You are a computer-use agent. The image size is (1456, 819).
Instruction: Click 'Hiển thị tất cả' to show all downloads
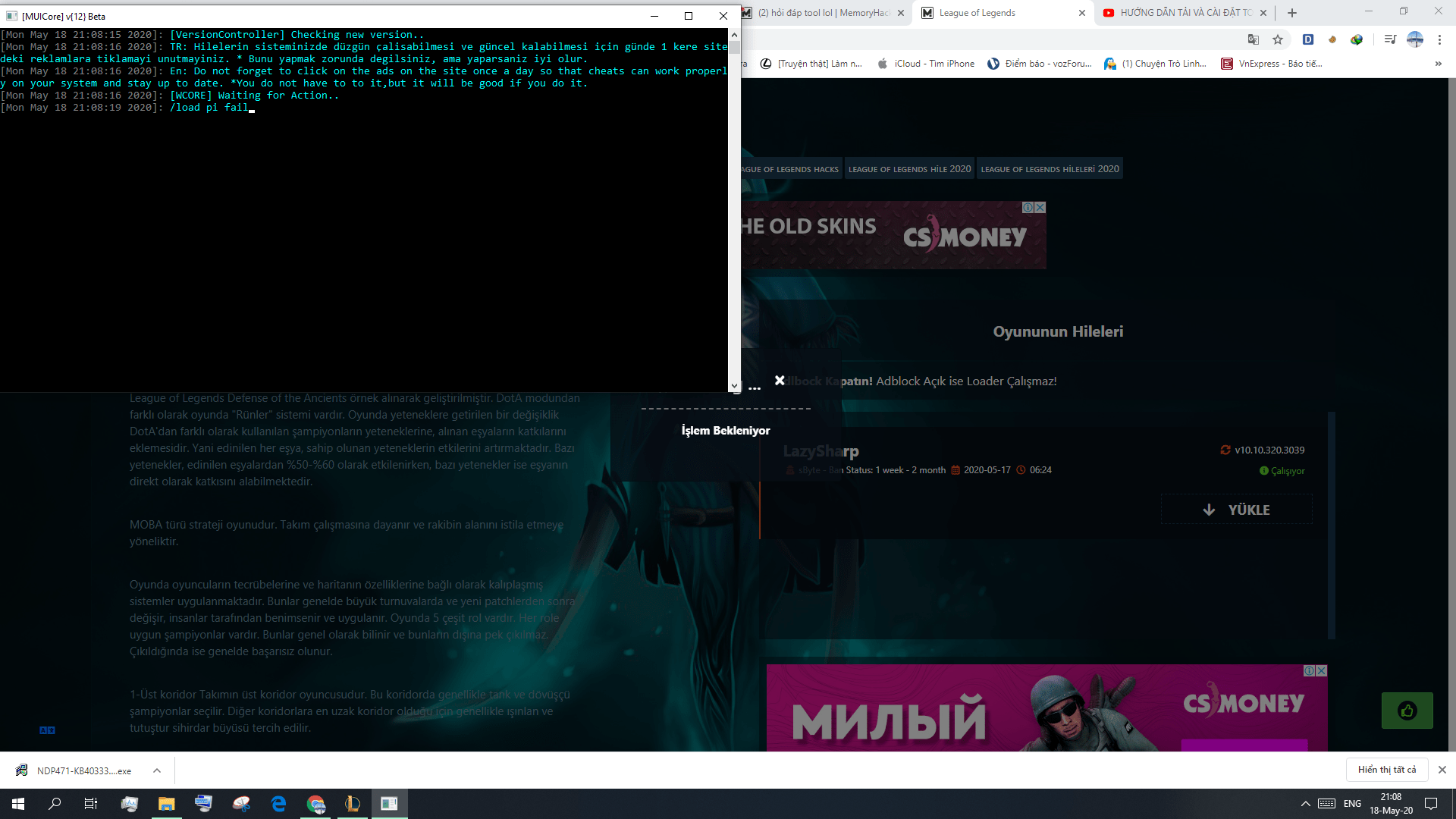point(1387,770)
